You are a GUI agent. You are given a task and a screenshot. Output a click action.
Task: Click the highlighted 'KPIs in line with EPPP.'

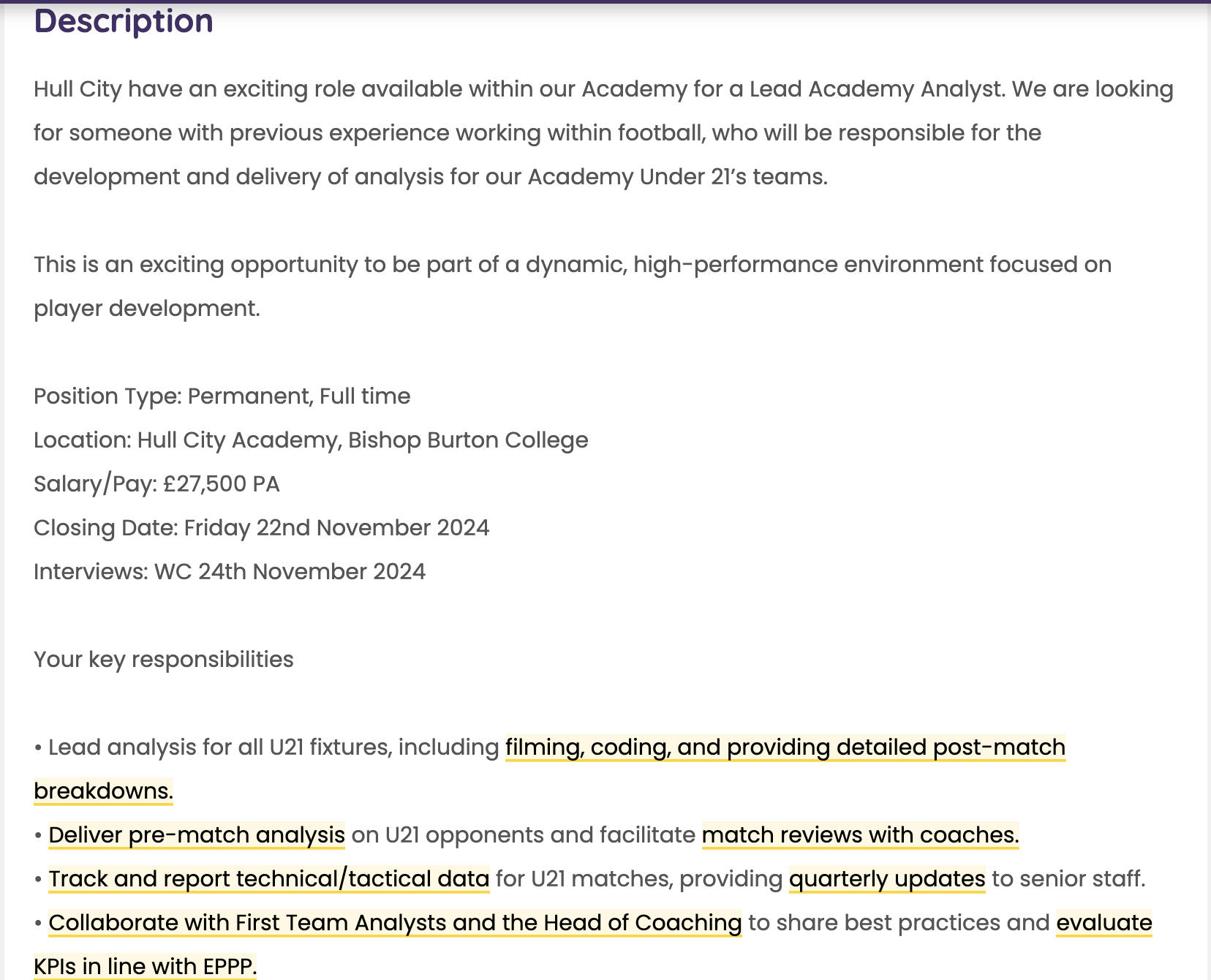[146, 967]
